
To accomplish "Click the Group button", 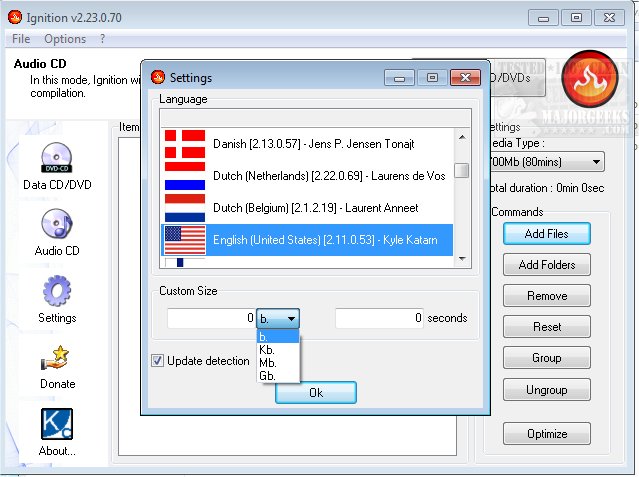I will 546,358.
